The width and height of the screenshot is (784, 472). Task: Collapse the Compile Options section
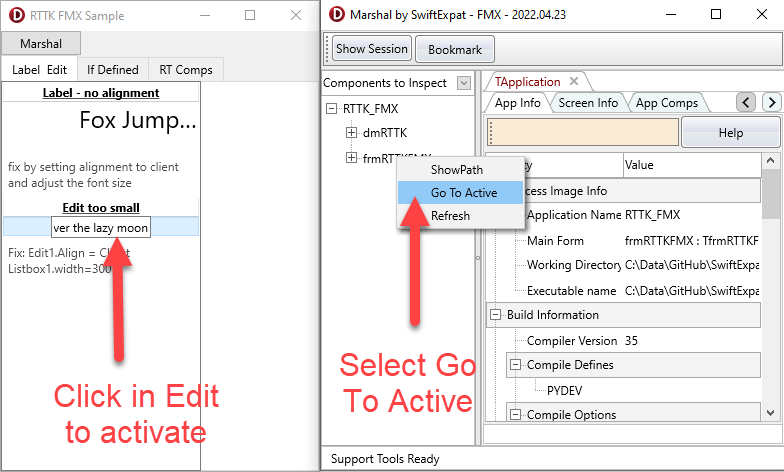click(x=515, y=414)
